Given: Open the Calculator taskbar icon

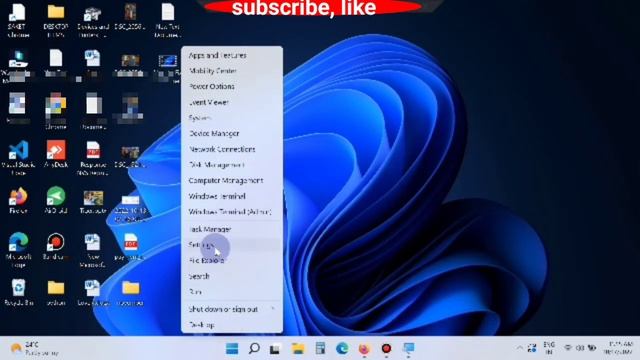Looking at the screenshot, I should pyautogui.click(x=320, y=349).
